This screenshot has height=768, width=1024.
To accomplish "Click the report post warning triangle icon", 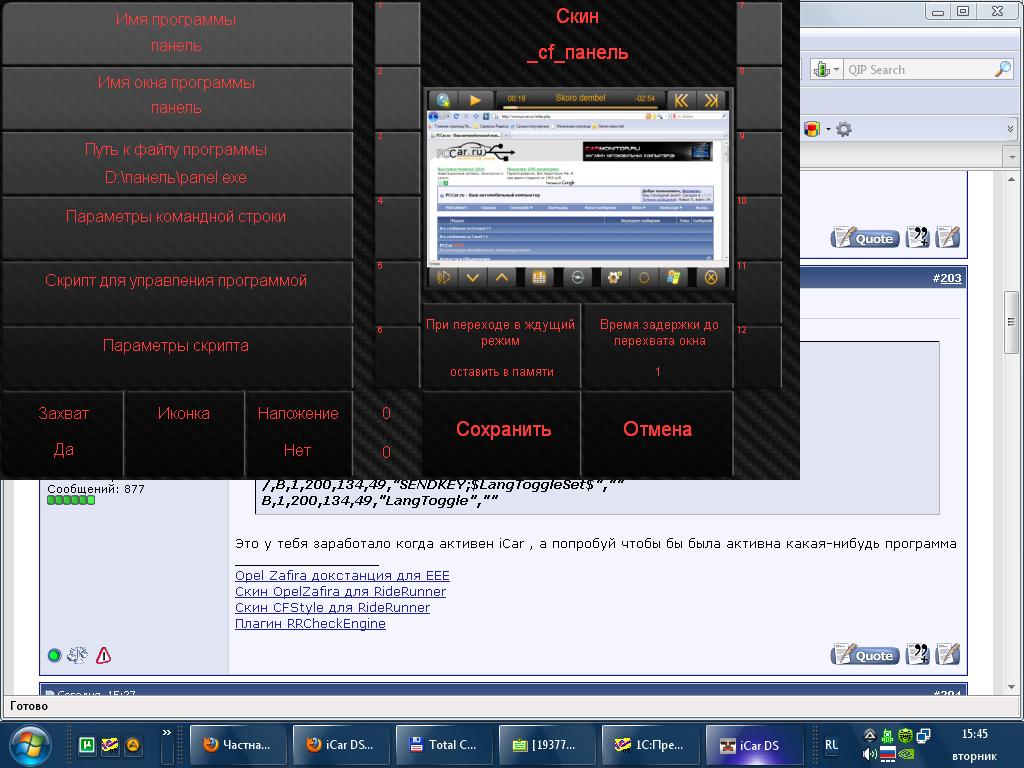I will 103,656.
